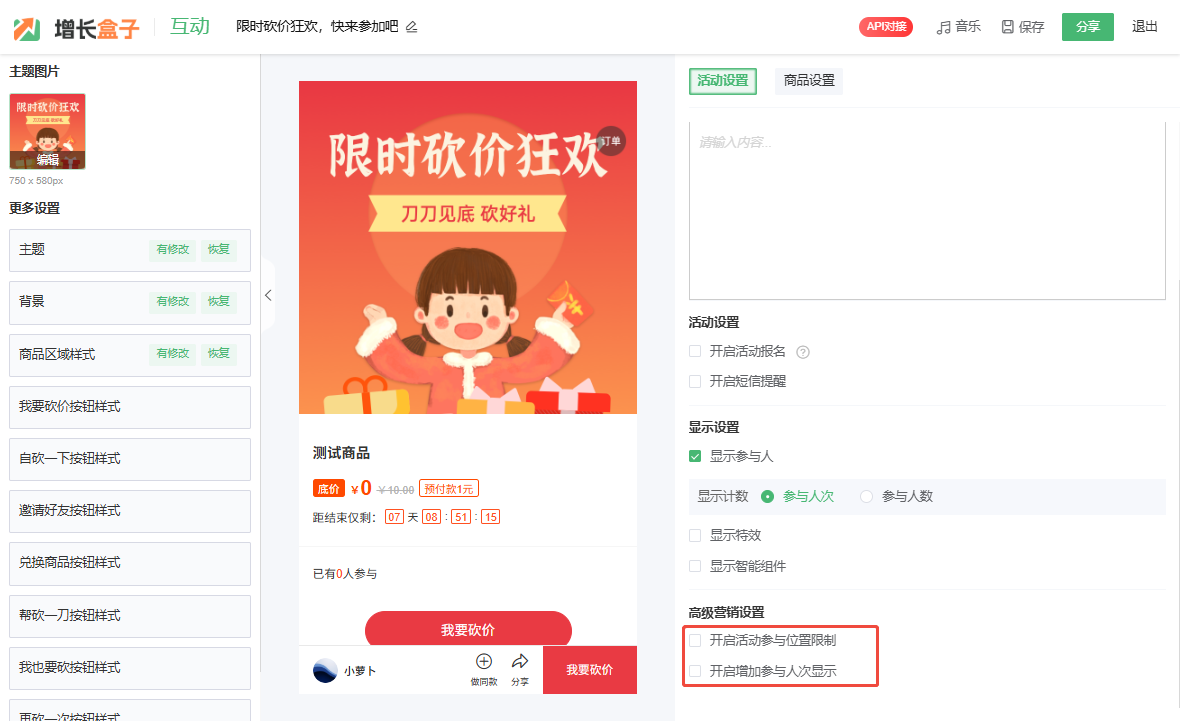The width and height of the screenshot is (1180, 721).
Task: Switch to the 商品设置 tab
Action: [x=809, y=81]
